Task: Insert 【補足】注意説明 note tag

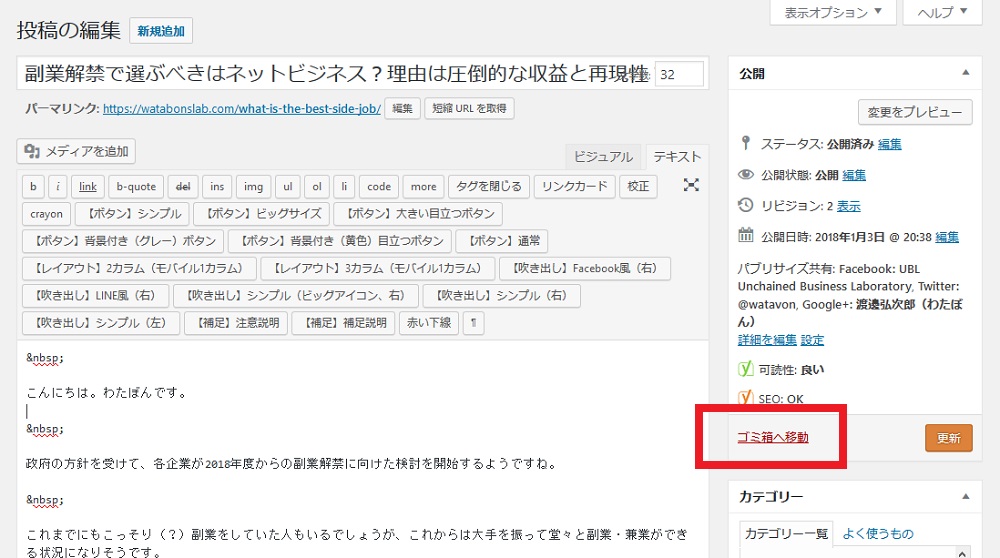Action: 236,323
